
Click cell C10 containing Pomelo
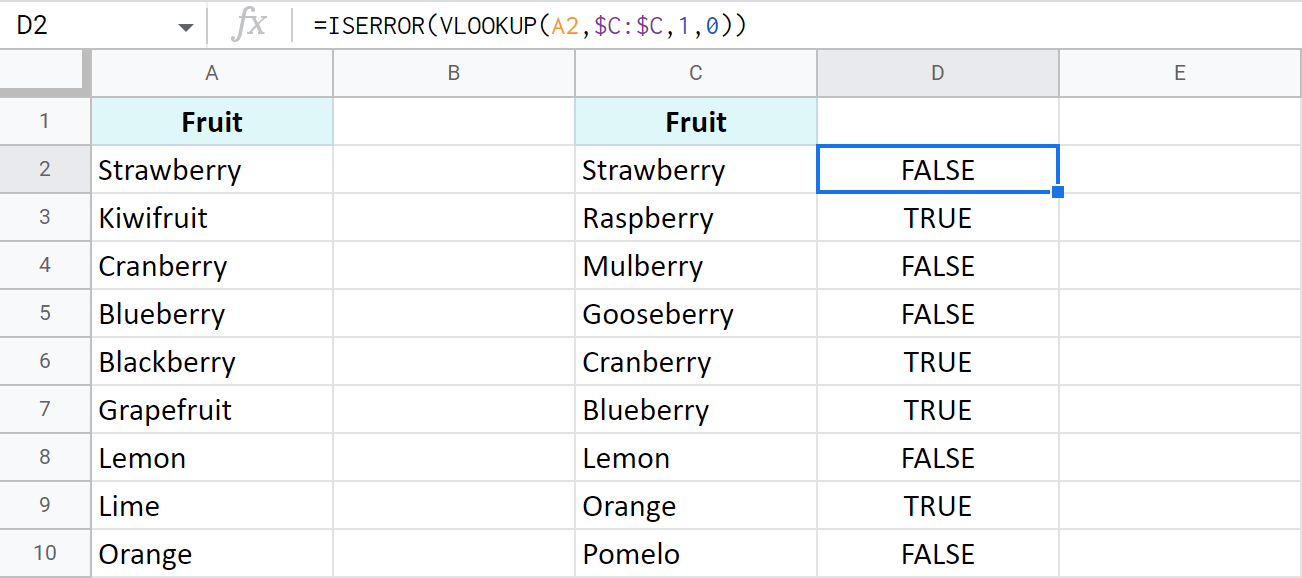click(696, 554)
